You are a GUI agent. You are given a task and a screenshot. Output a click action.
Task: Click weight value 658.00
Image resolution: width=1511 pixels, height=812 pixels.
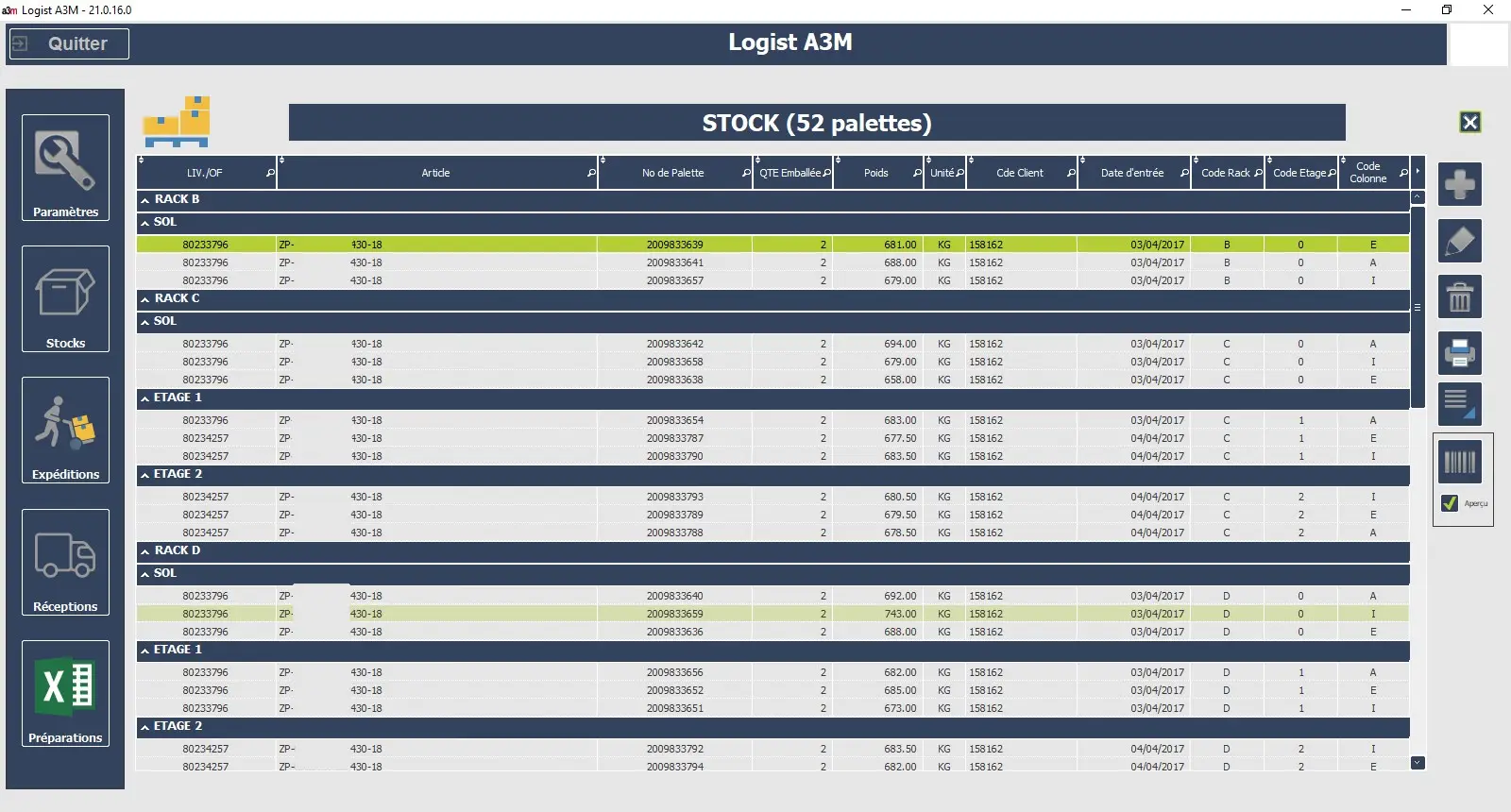900,380
